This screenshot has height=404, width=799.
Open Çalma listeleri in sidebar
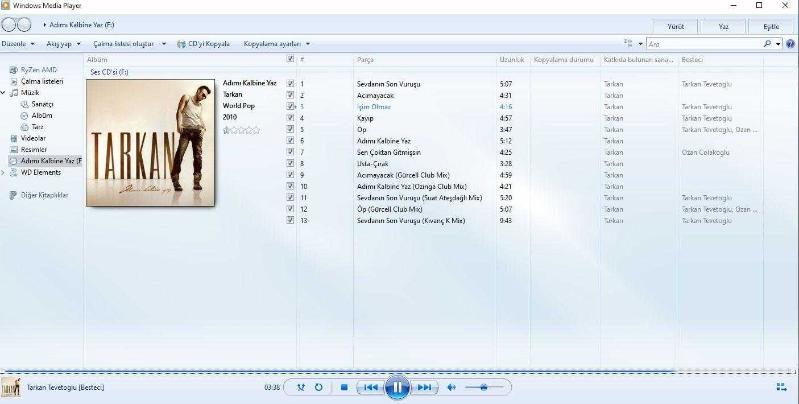pos(42,82)
